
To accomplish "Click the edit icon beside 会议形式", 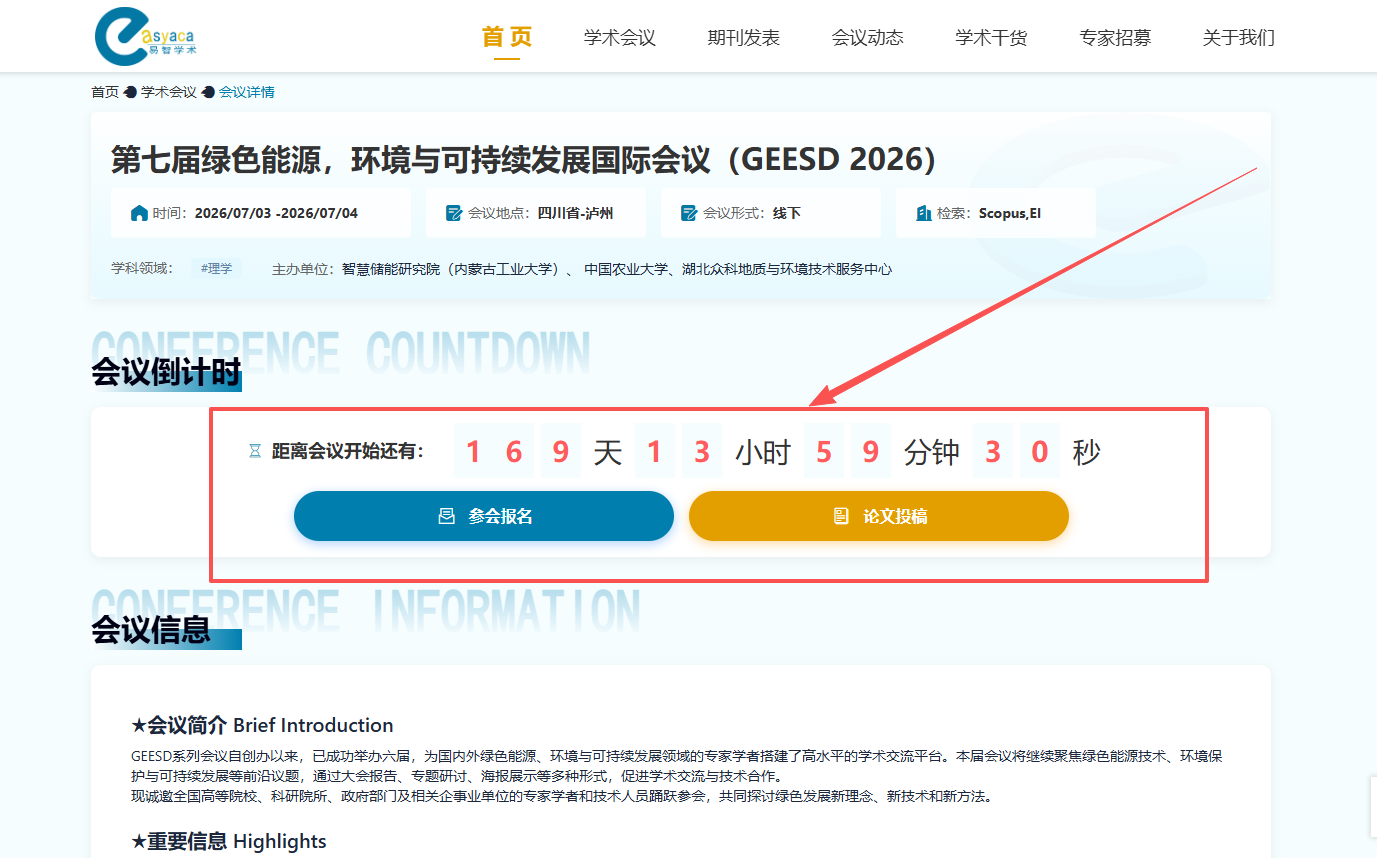I will [x=689, y=213].
